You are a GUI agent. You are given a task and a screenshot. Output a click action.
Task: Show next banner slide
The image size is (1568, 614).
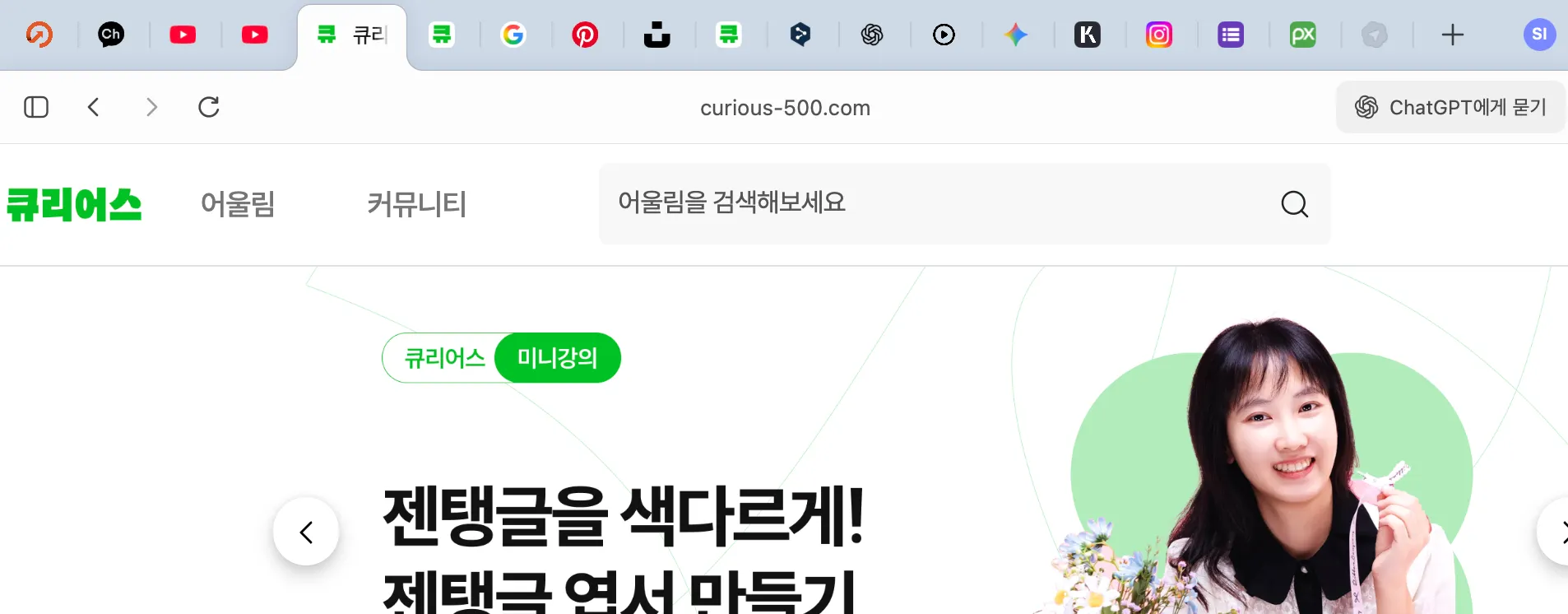[x=1556, y=532]
